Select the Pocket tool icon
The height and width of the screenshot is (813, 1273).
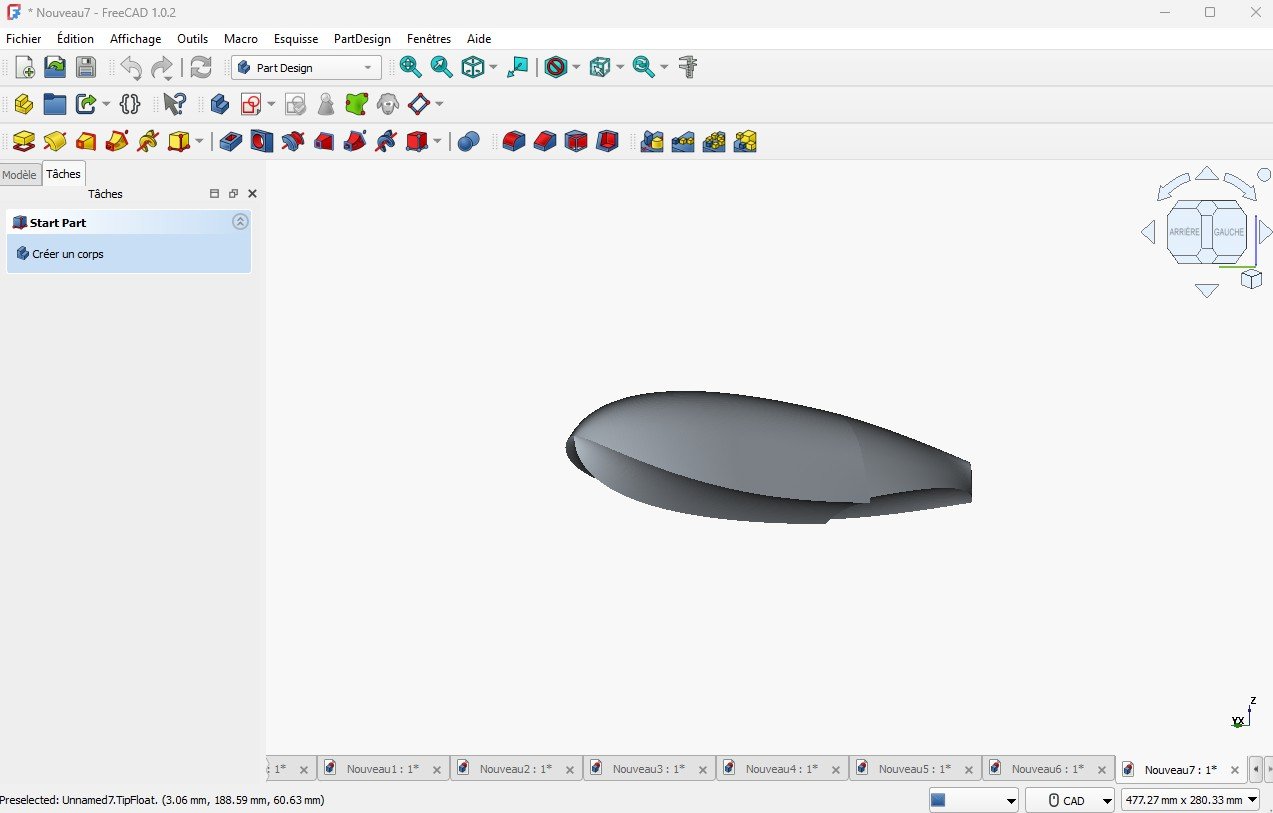(x=231, y=142)
